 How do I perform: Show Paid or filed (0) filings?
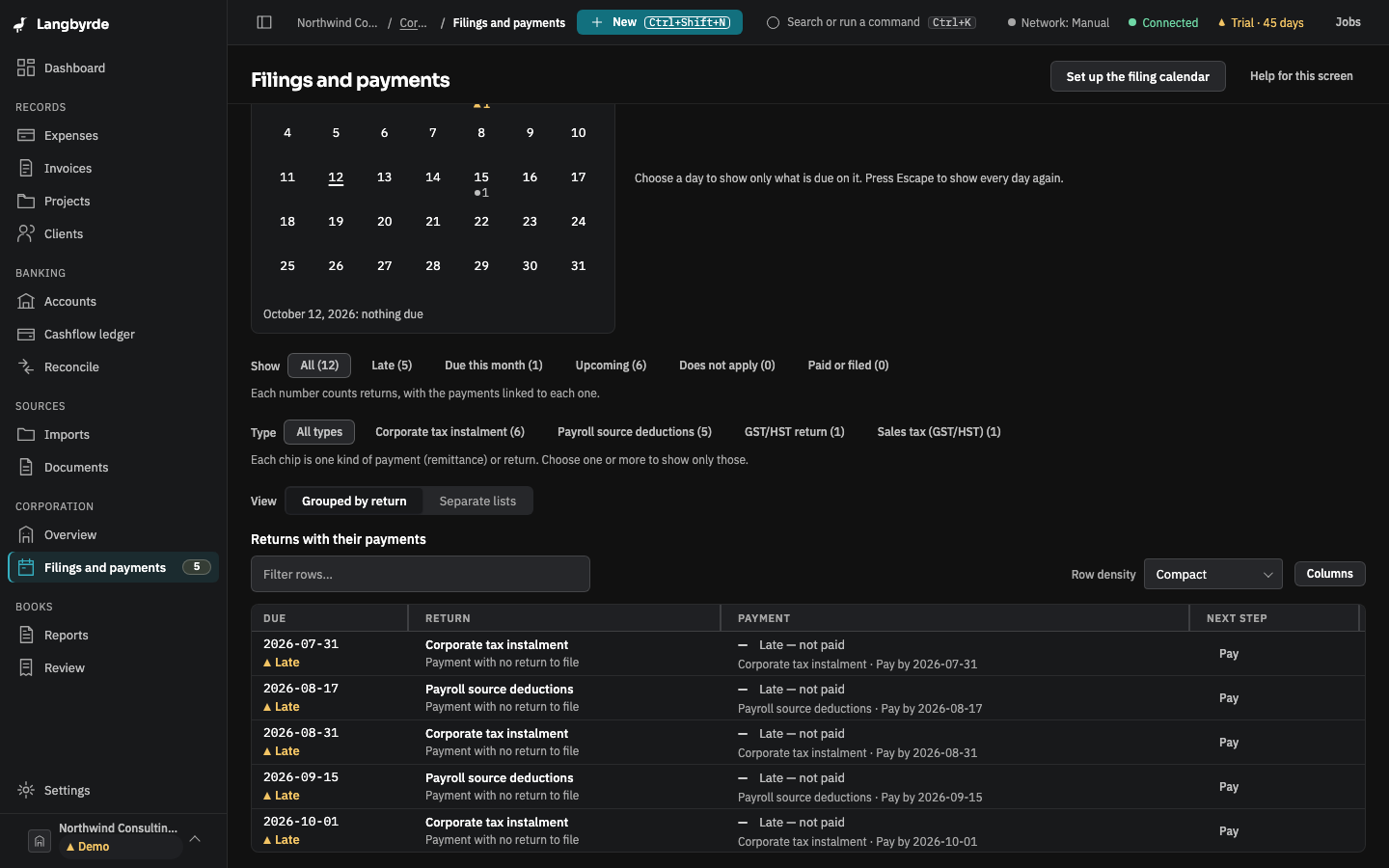[x=848, y=366]
